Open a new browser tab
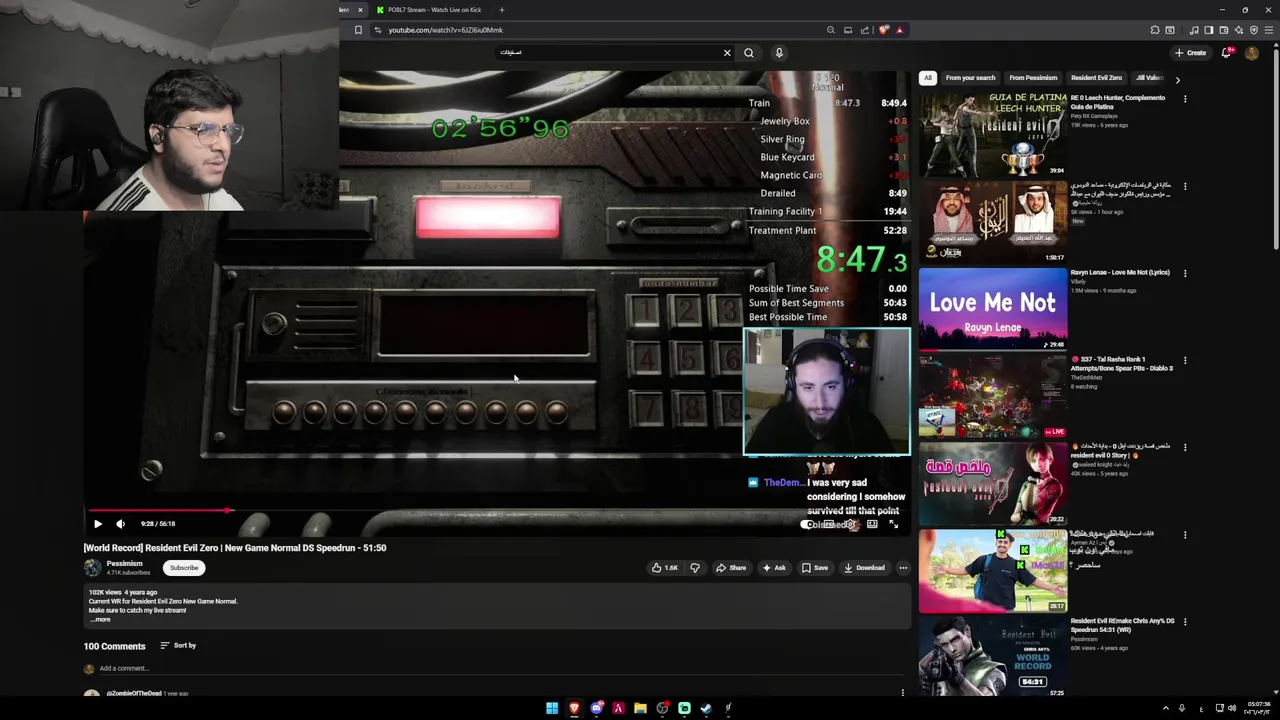The width and height of the screenshot is (1280, 720). pos(502,10)
